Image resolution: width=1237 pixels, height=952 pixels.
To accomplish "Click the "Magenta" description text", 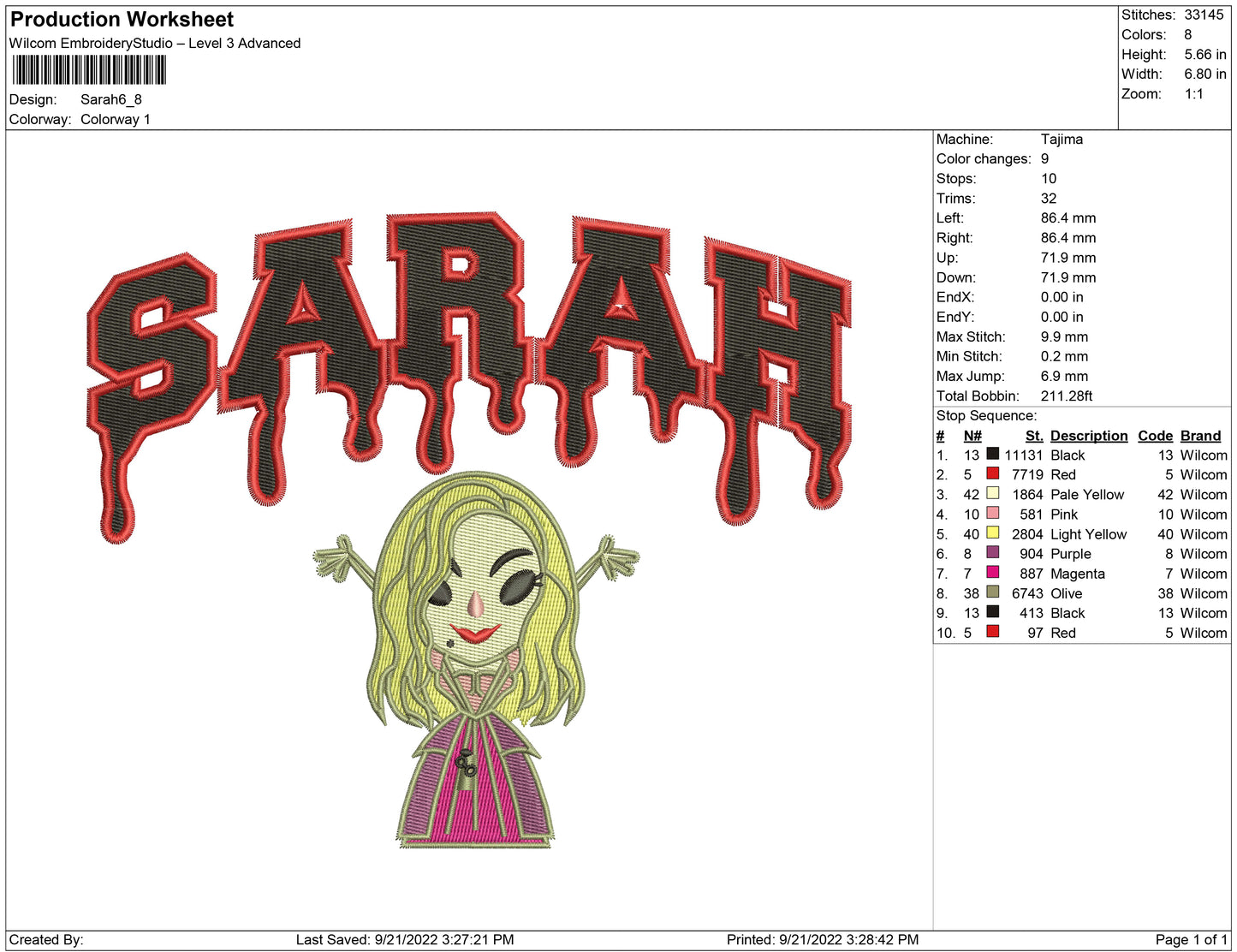I will click(1078, 574).
